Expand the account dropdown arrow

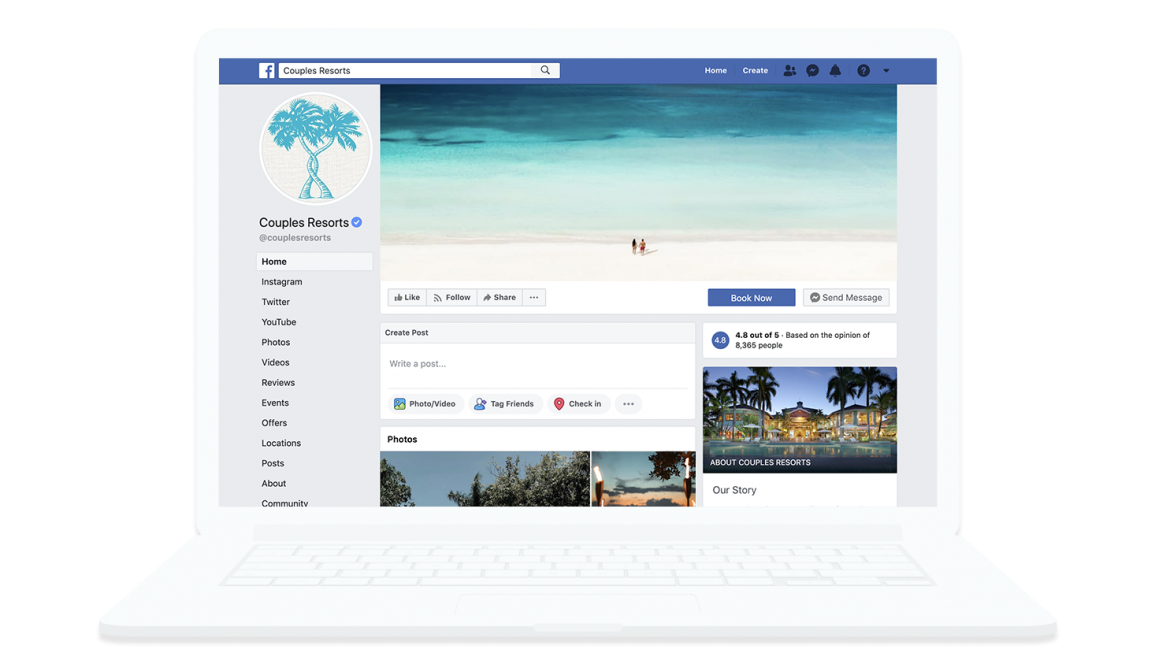point(886,71)
